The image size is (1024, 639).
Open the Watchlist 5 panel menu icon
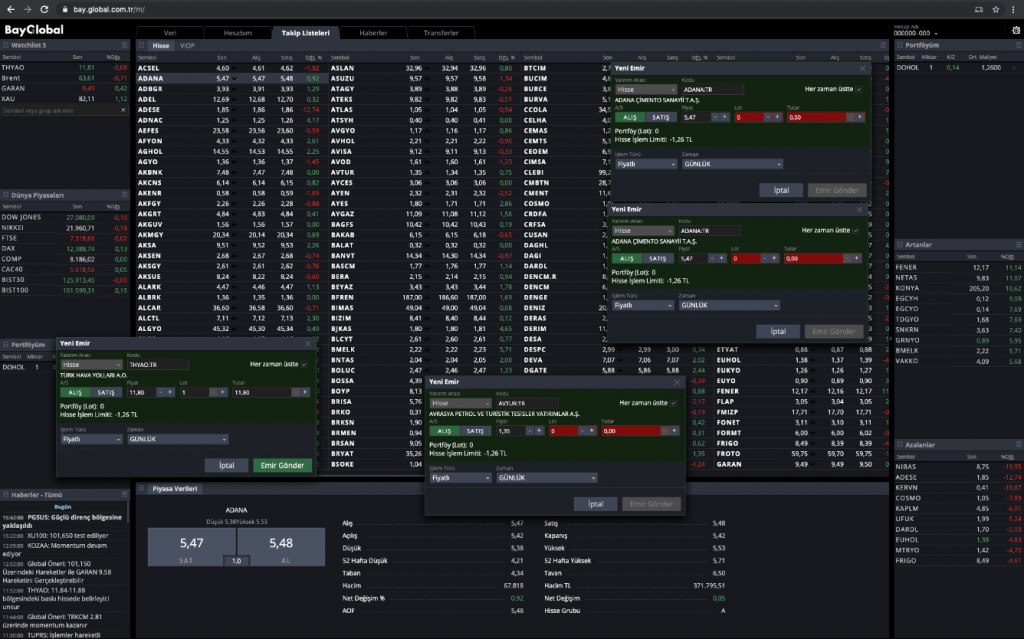click(x=125, y=45)
